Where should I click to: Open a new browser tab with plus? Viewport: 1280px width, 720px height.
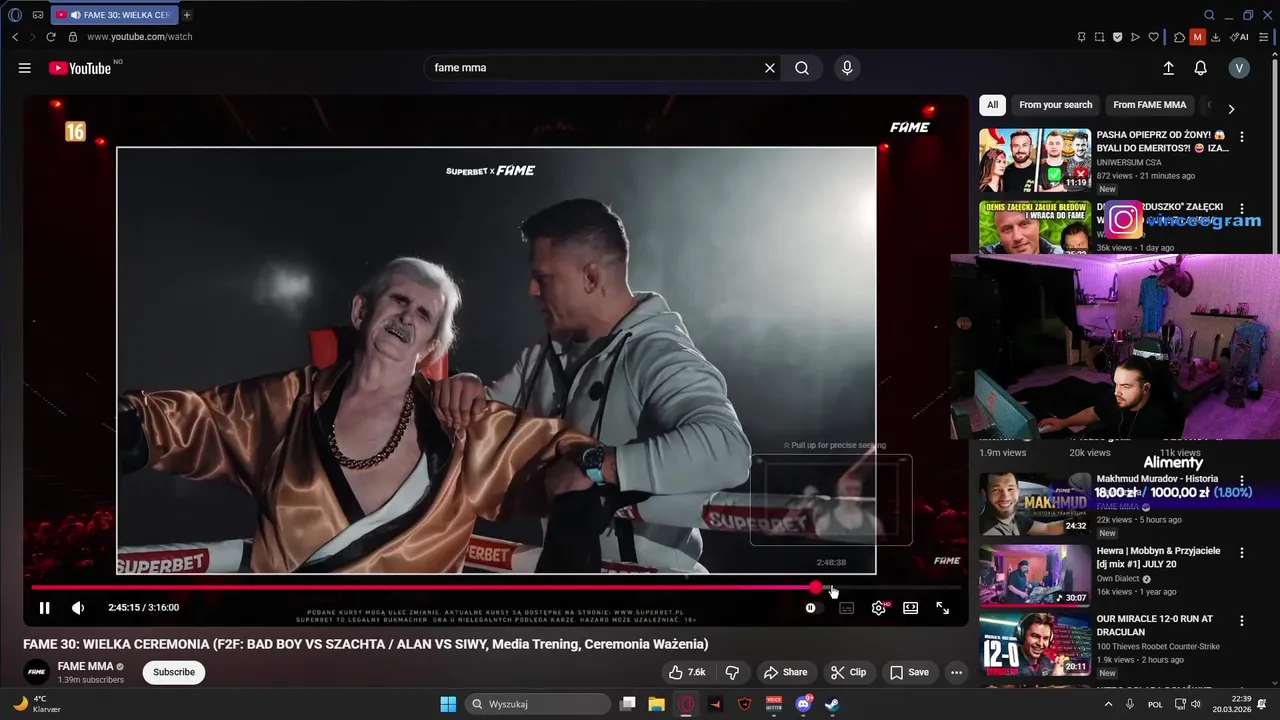(187, 15)
